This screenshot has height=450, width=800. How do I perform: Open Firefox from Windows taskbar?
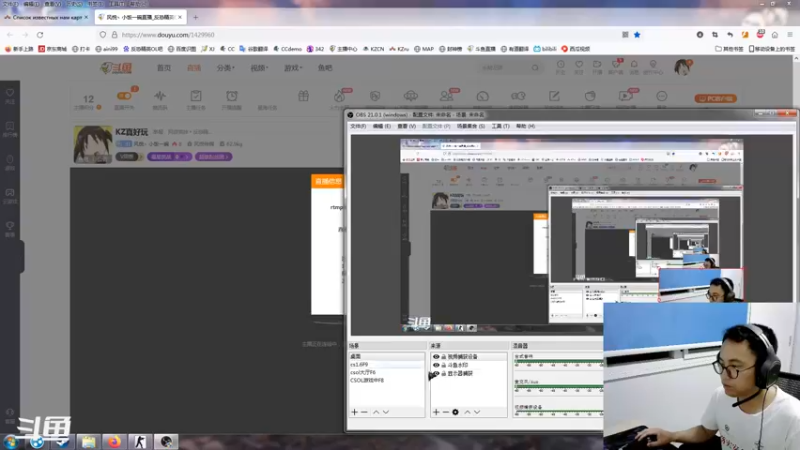coord(114,441)
